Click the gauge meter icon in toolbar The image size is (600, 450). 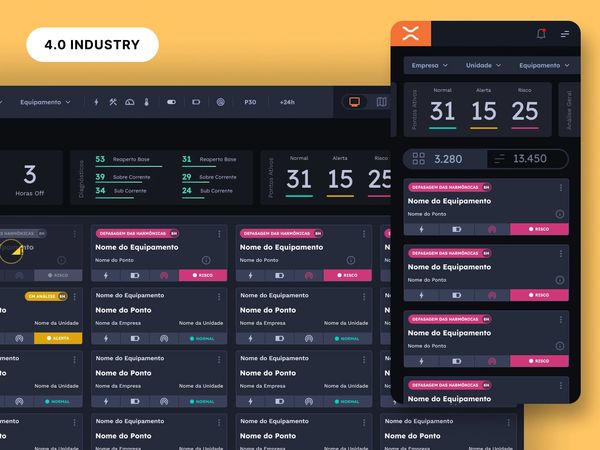[129, 102]
